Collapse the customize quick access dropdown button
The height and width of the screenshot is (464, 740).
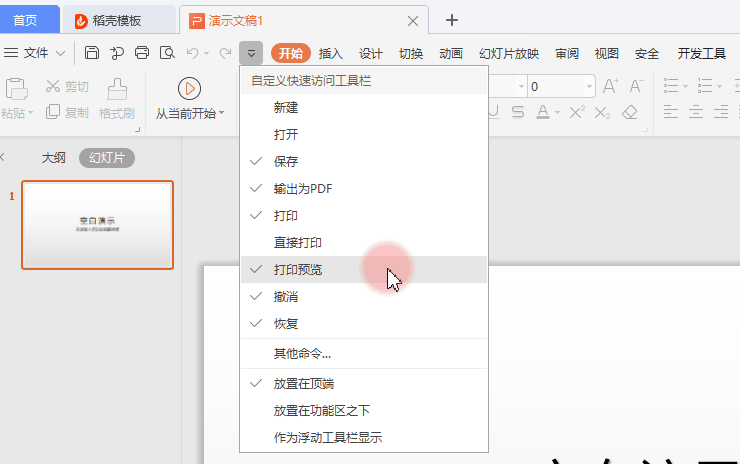(251, 53)
